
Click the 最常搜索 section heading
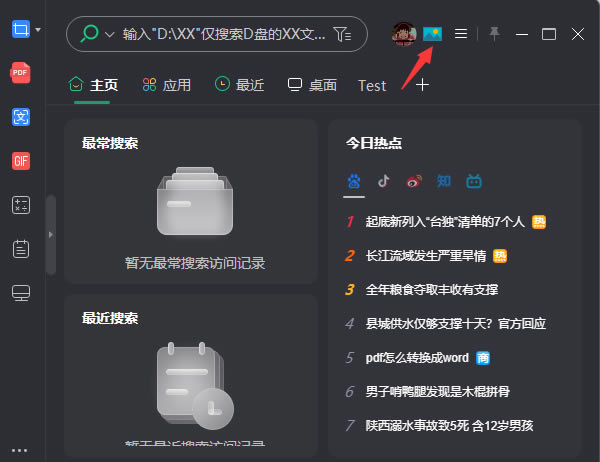[110, 143]
